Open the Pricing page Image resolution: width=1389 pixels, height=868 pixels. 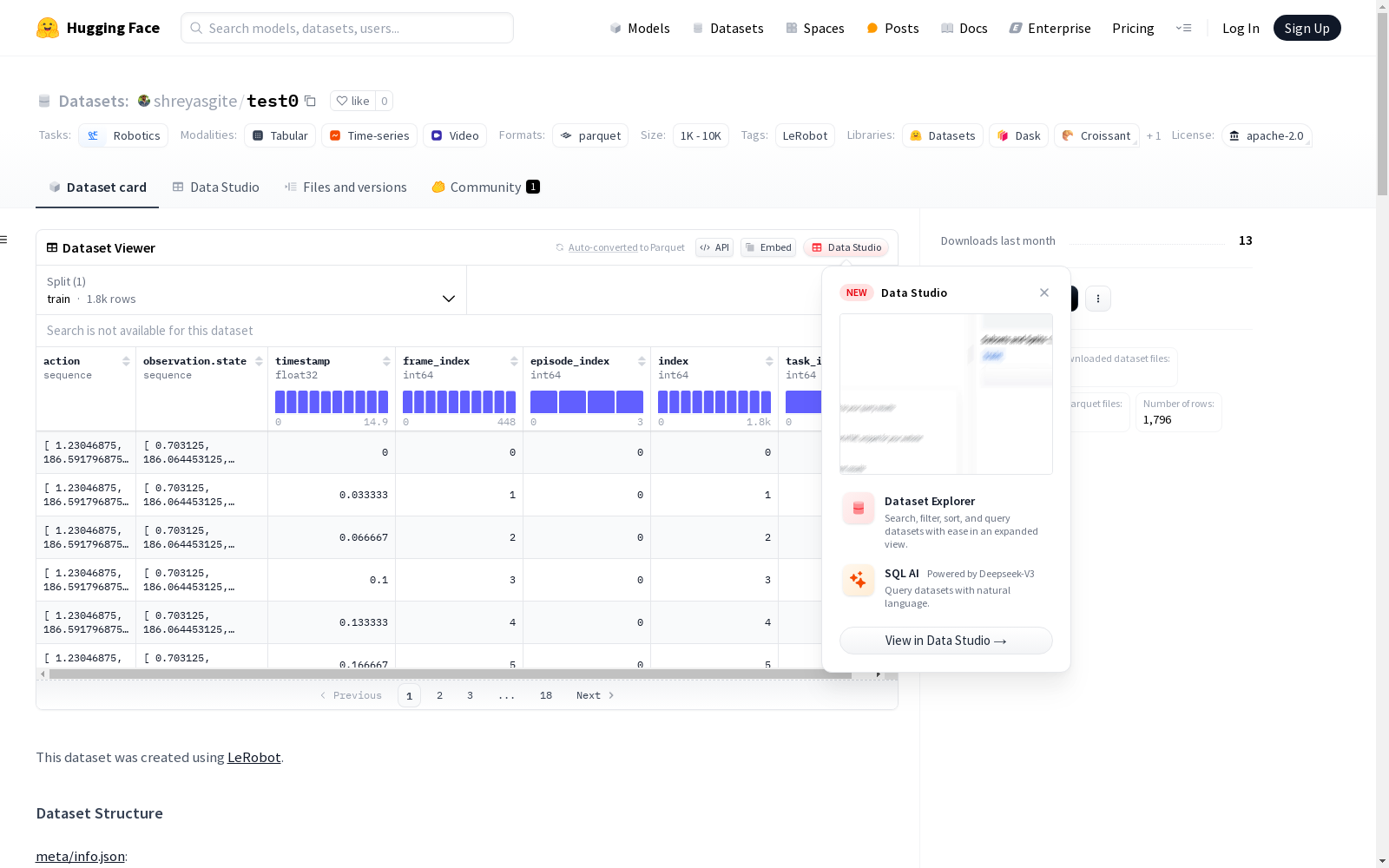click(x=1133, y=28)
